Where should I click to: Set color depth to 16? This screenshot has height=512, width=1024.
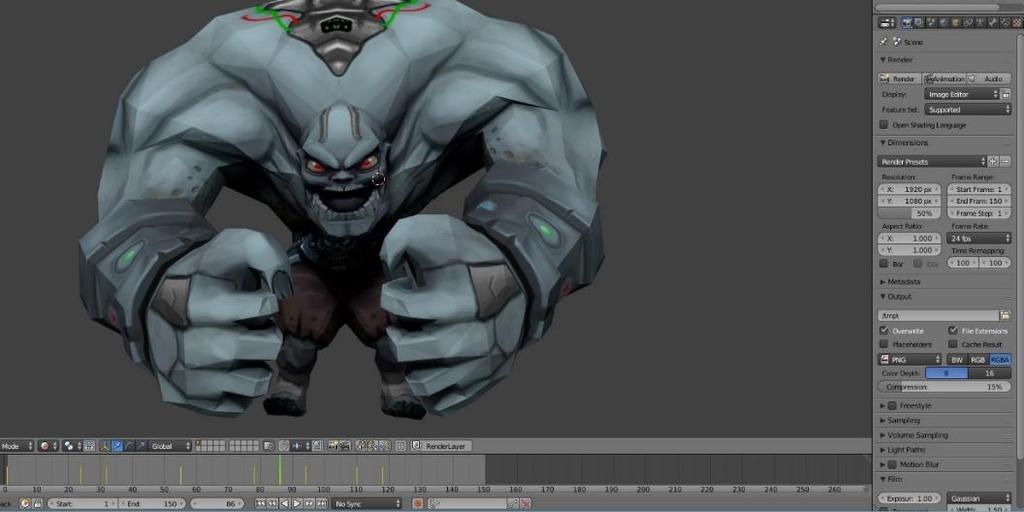[x=989, y=373]
